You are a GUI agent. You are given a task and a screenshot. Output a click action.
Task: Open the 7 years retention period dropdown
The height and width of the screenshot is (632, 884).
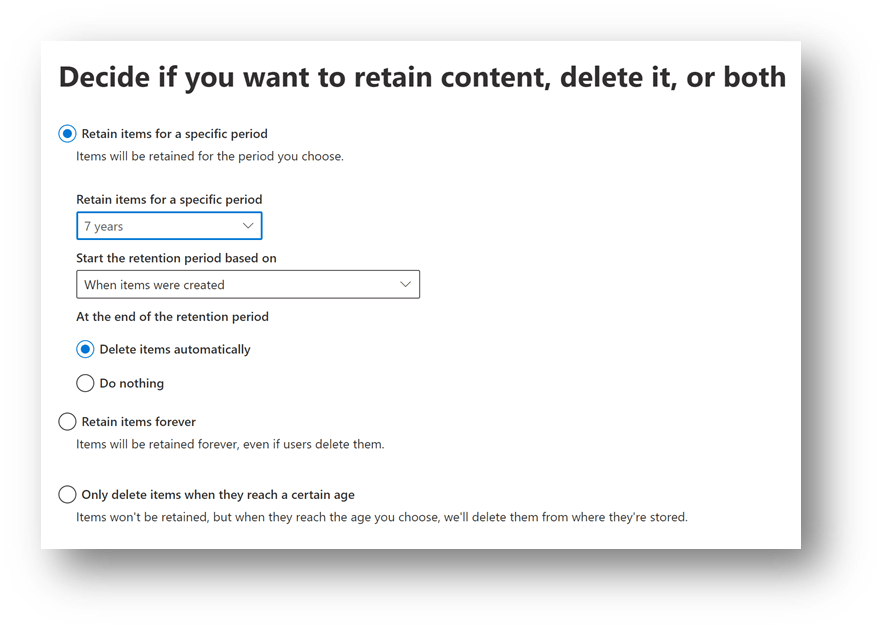tap(169, 226)
